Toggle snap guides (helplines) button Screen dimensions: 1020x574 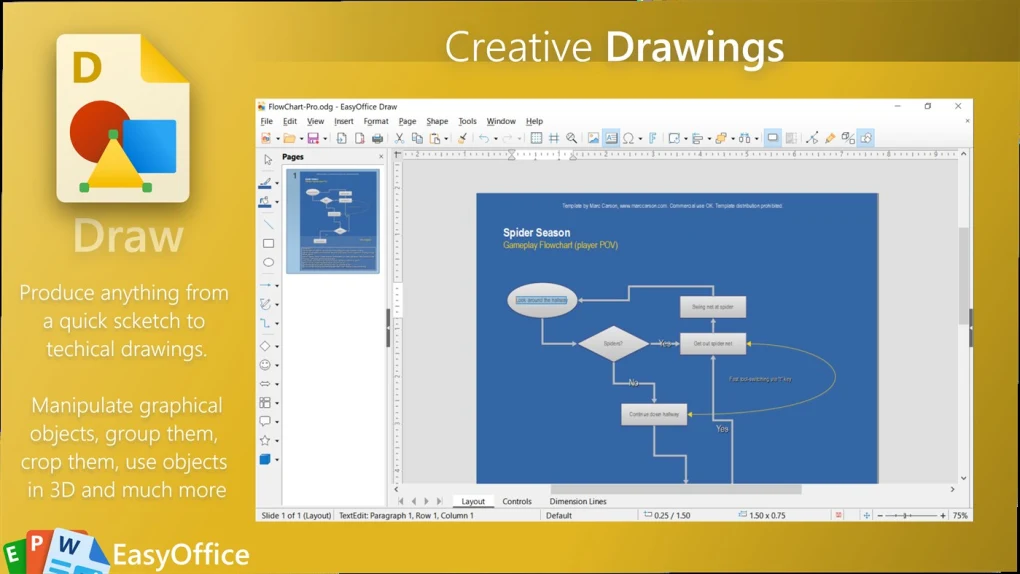click(x=554, y=138)
